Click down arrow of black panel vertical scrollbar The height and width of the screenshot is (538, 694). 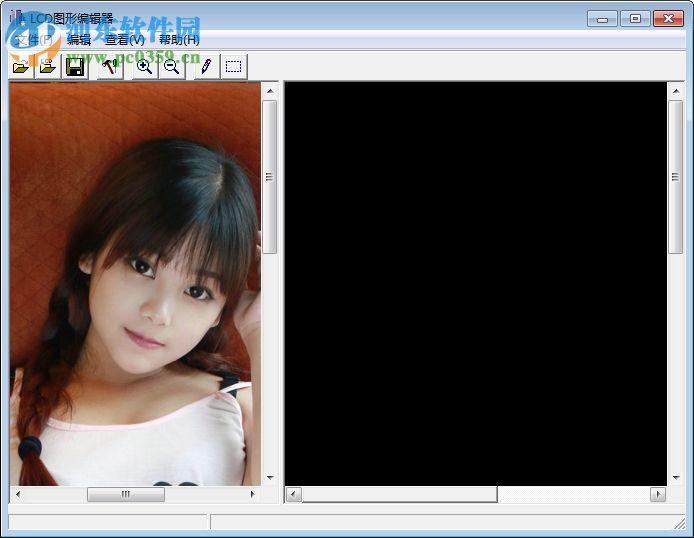[675, 477]
